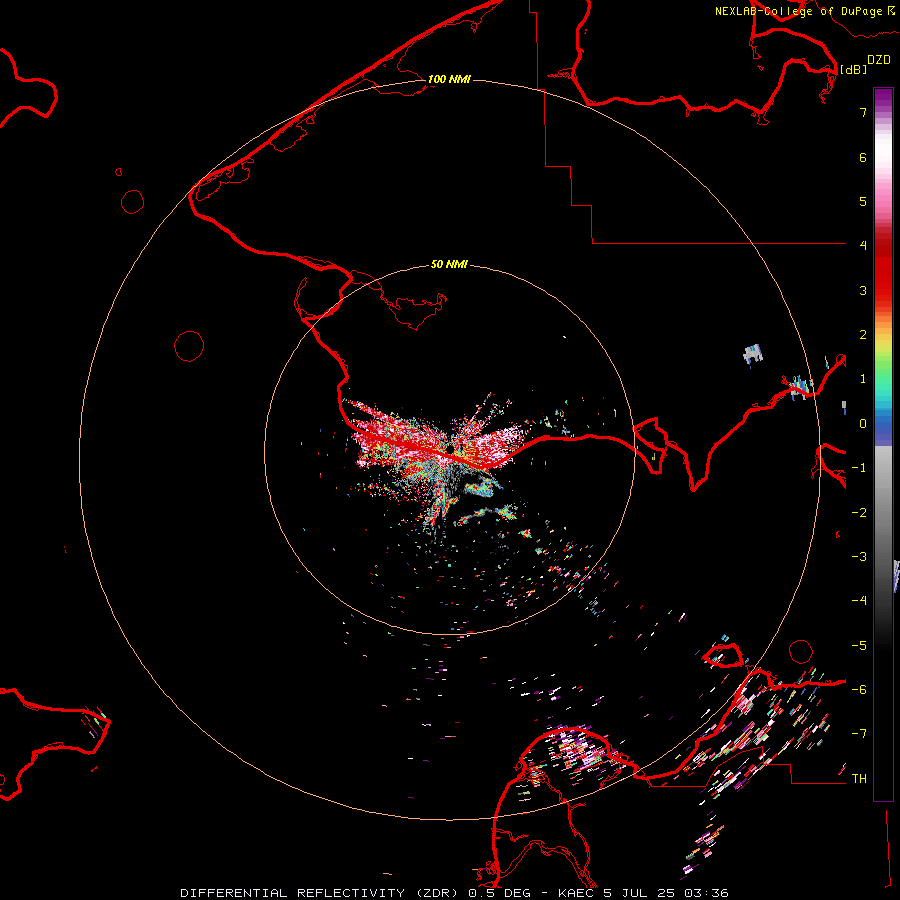Click the "4" tick label on the dB scale
This screenshot has width=900, height=900.
click(x=863, y=246)
